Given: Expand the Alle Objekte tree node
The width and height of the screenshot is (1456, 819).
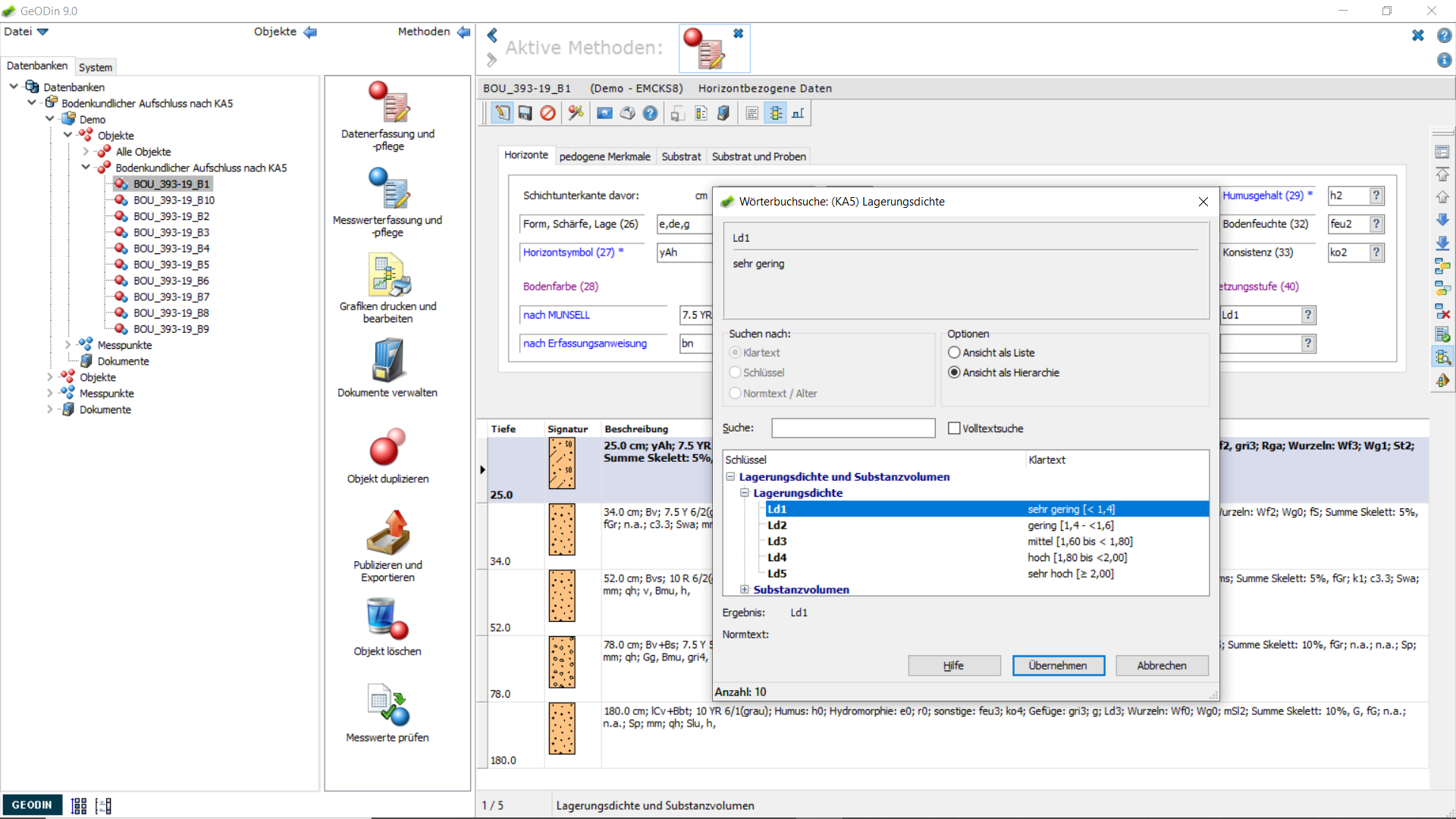Looking at the screenshot, I should [86, 152].
